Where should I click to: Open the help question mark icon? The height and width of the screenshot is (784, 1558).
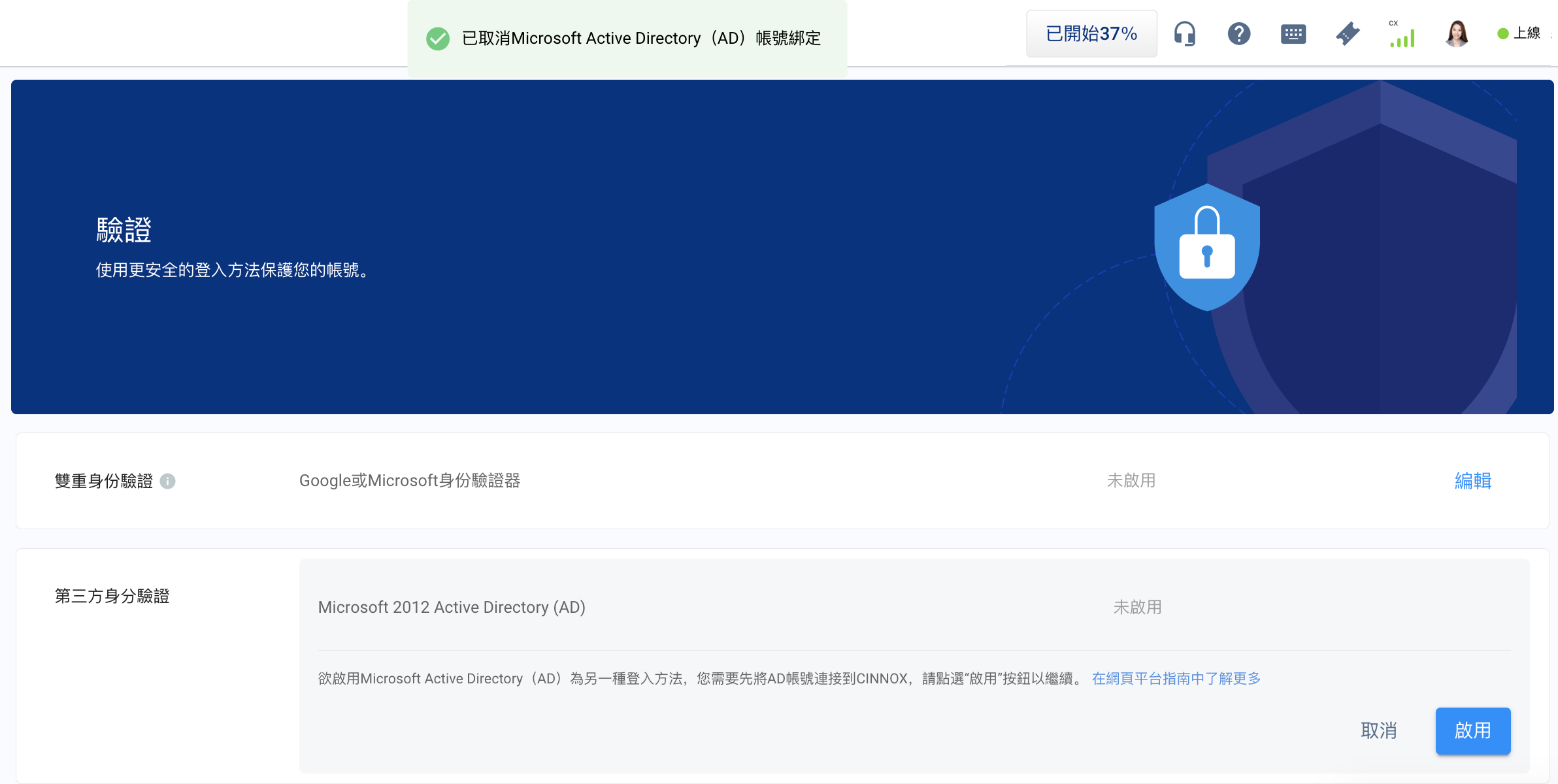point(1238,33)
